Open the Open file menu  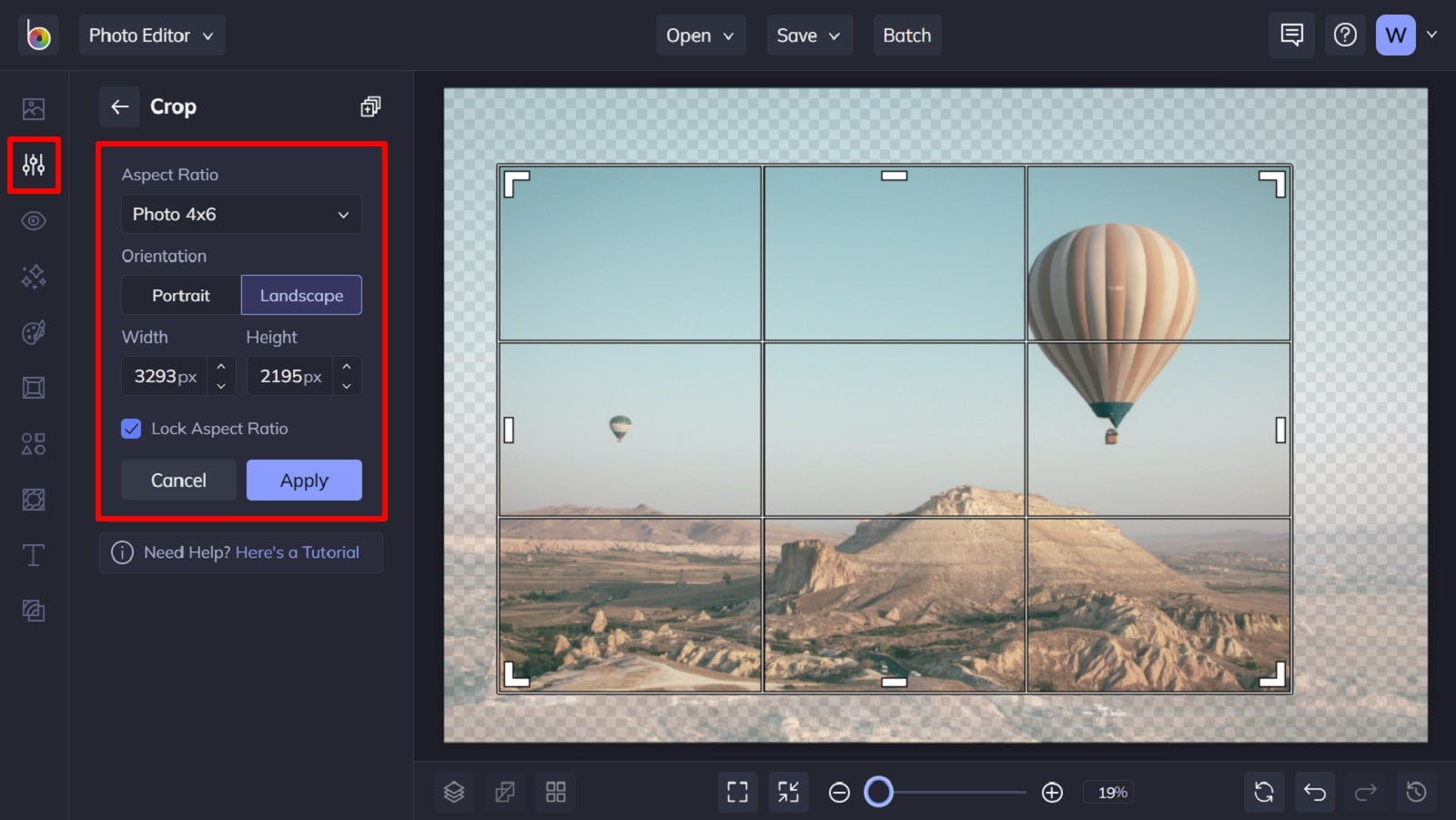(x=700, y=35)
